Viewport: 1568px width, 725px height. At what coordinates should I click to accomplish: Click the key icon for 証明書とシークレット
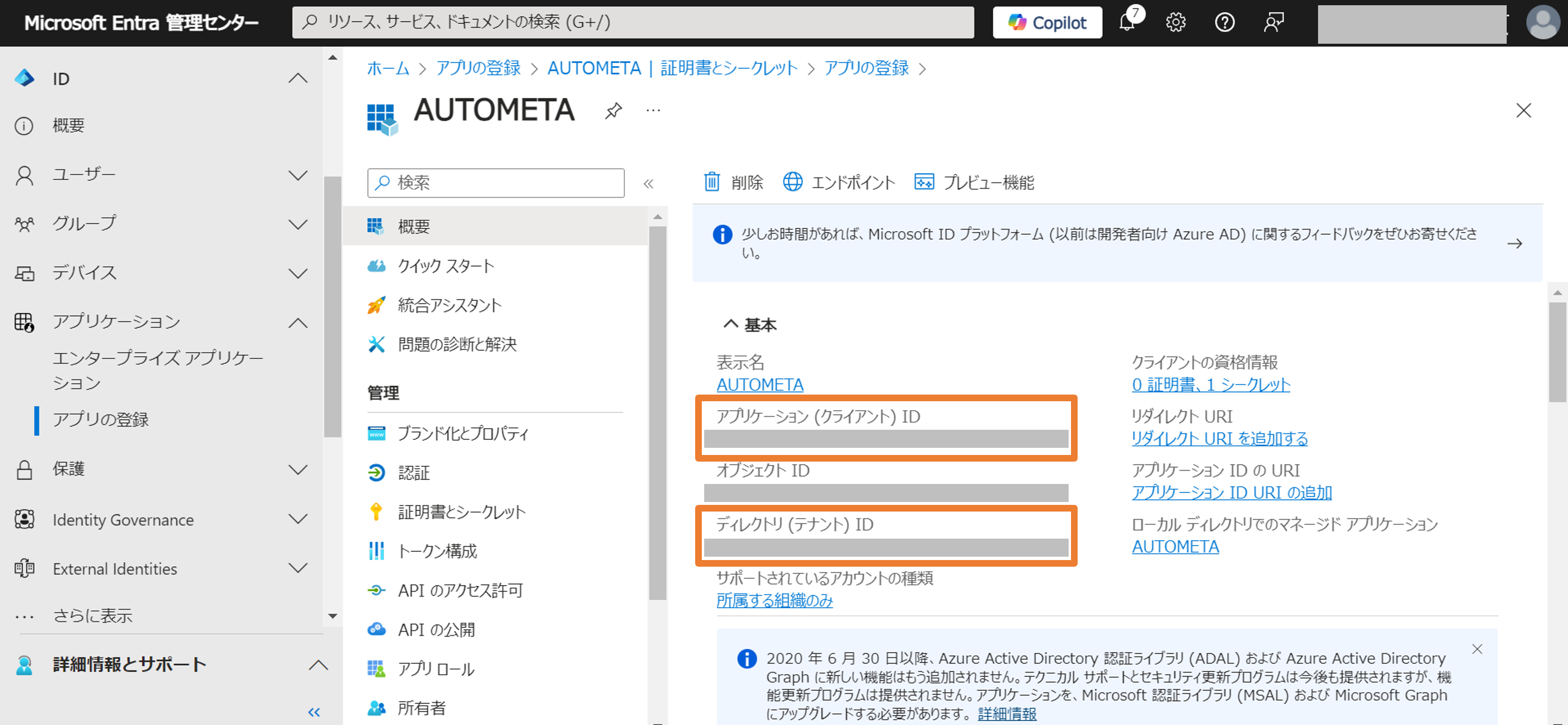376,512
